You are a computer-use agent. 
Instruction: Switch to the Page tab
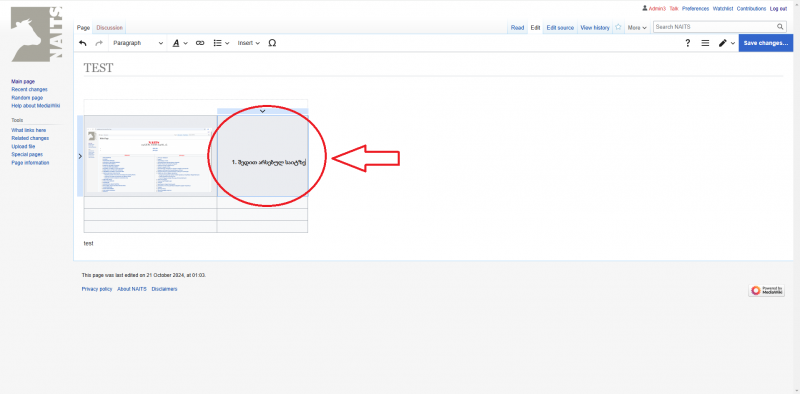tap(83, 28)
